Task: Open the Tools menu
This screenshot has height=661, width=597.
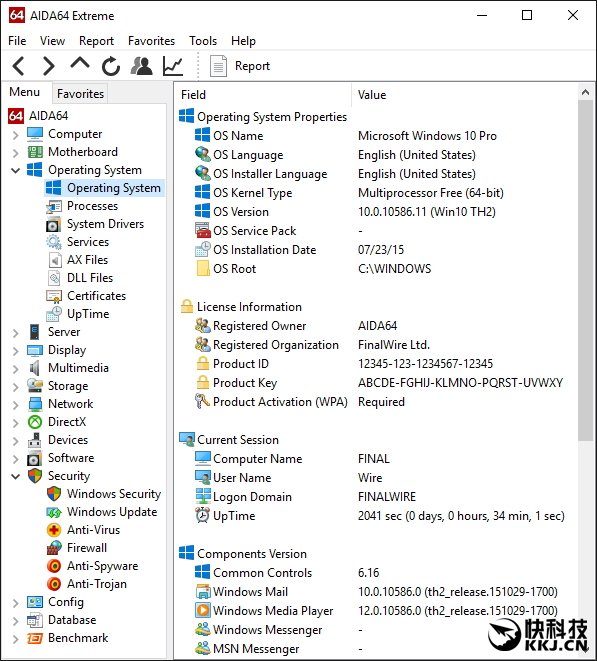Action: (x=203, y=41)
